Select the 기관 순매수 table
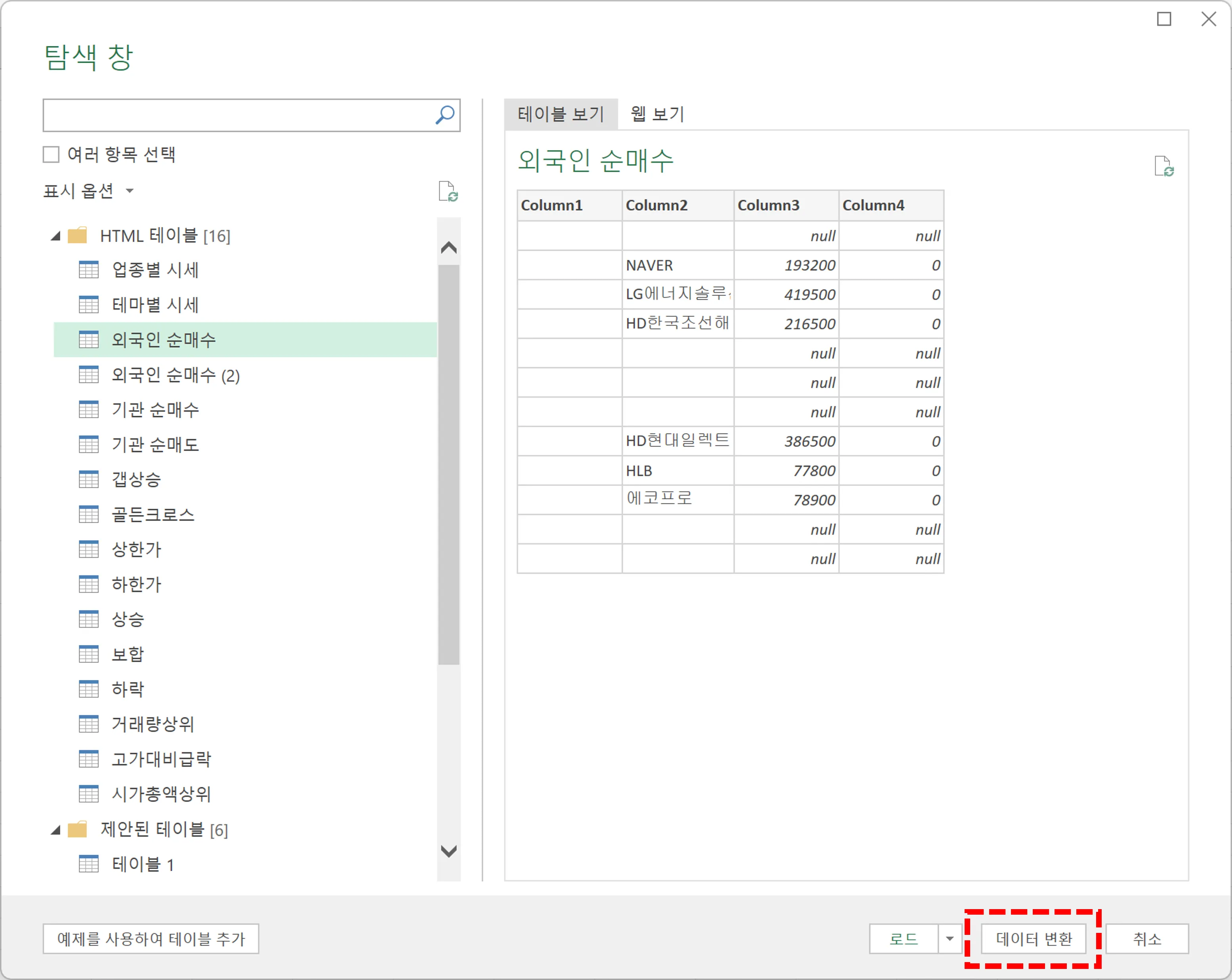The width and height of the screenshot is (1232, 980). [x=245, y=409]
